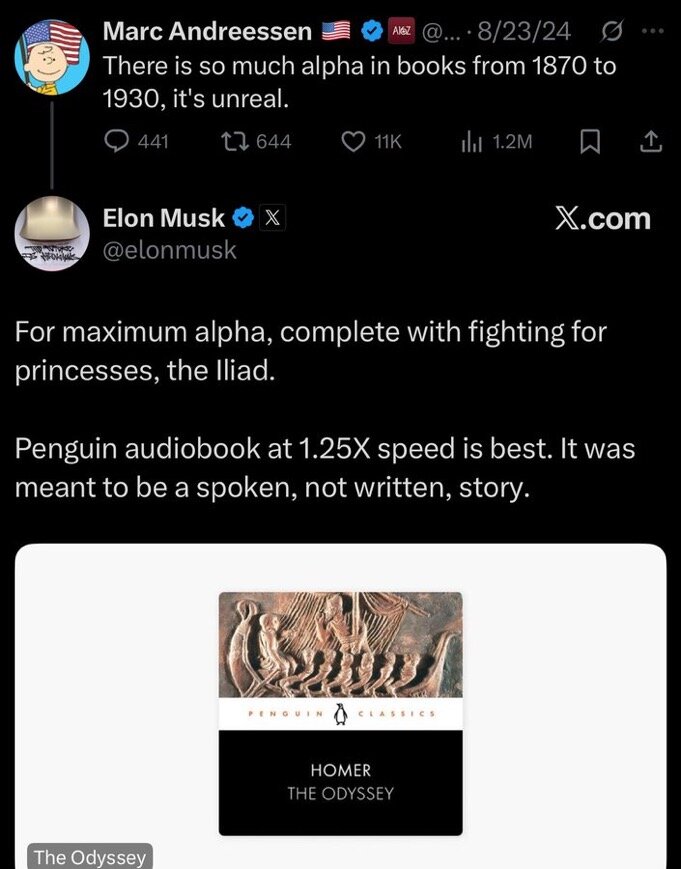Click Marc Andreessen's blue verified badge

click(x=371, y=32)
